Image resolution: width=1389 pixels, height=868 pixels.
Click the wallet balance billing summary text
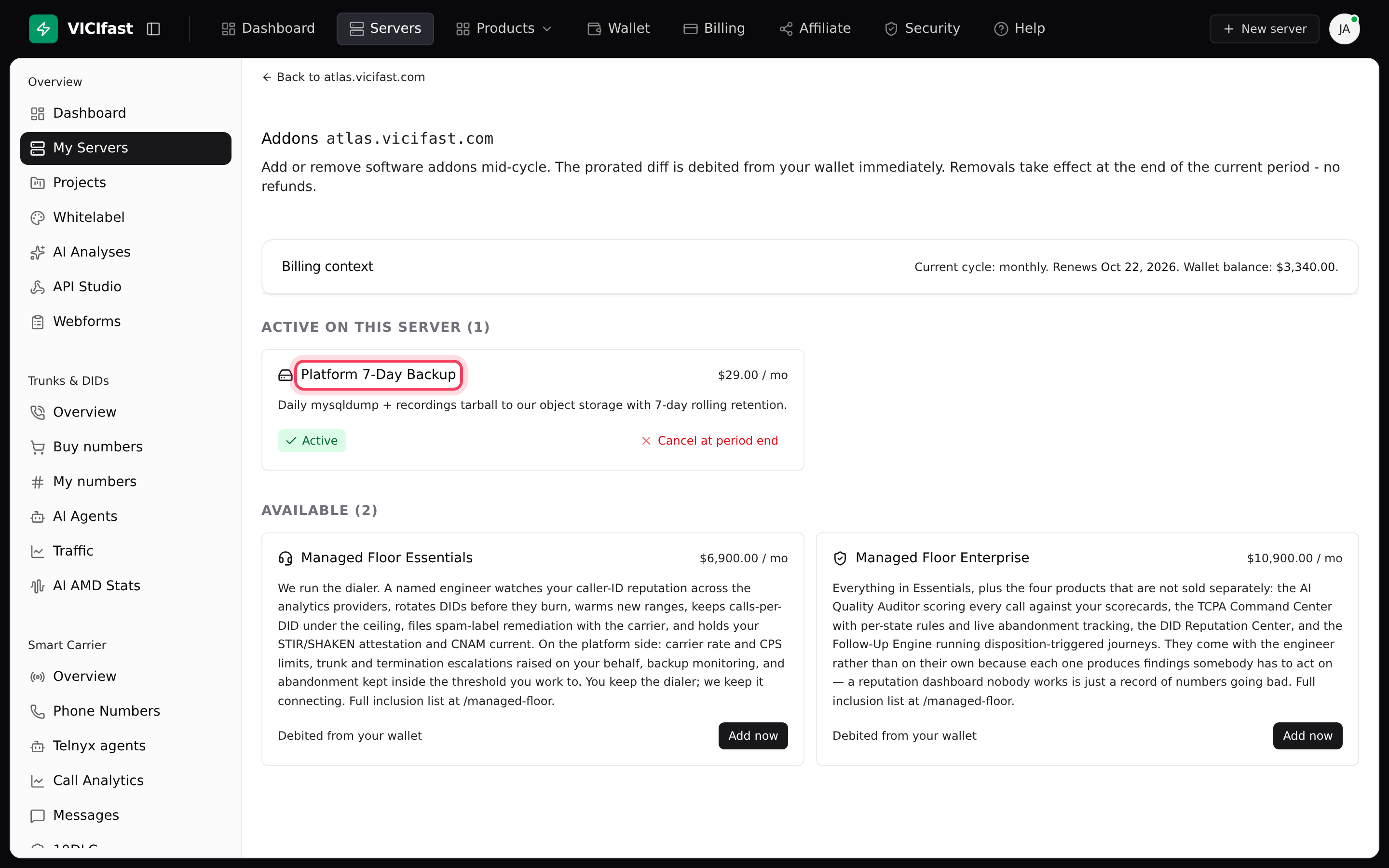tap(1126, 267)
